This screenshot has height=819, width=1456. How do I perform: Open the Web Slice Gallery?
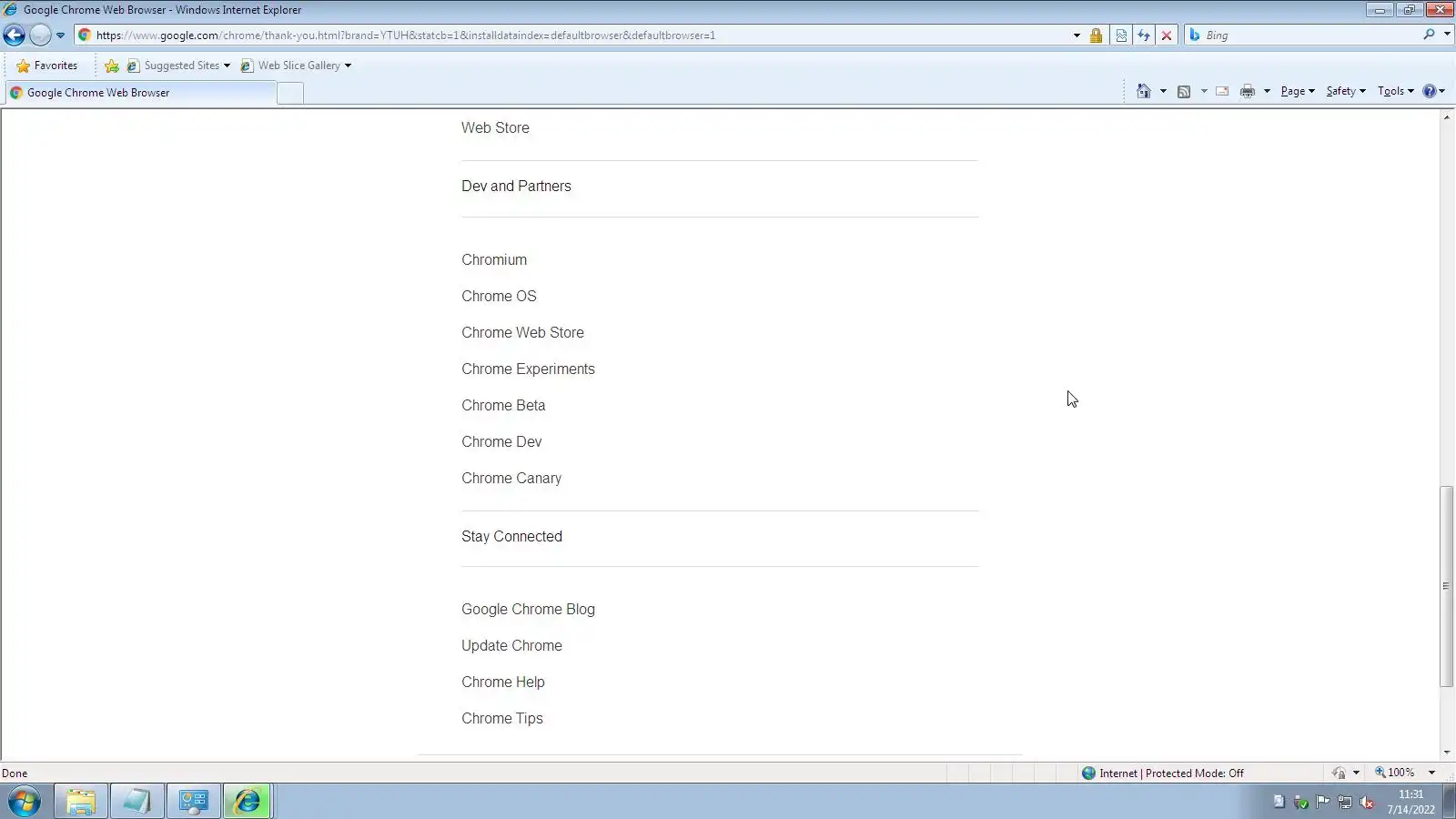point(296,66)
